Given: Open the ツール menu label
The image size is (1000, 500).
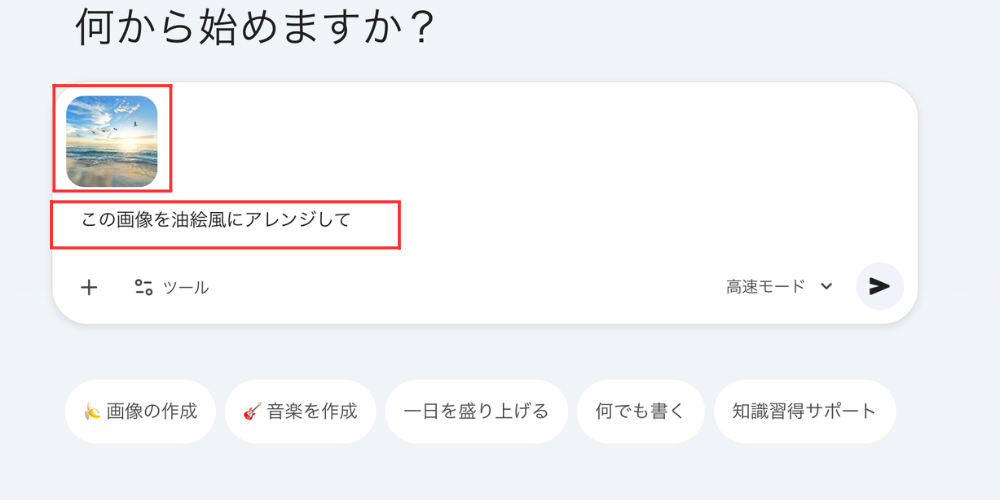Looking at the screenshot, I should tap(186, 288).
